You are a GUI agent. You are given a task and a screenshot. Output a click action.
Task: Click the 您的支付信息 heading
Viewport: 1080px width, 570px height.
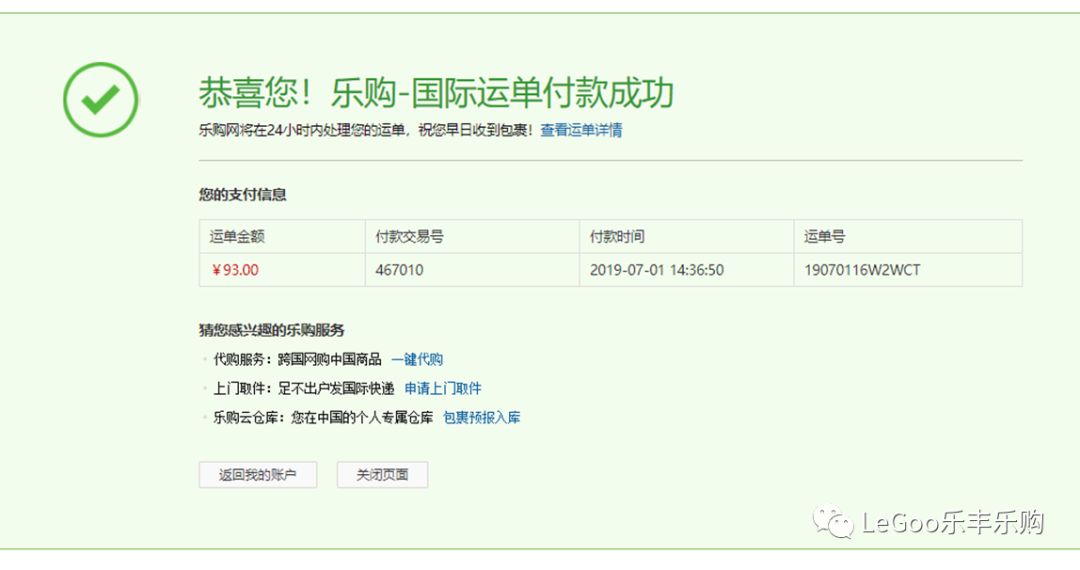[242, 195]
